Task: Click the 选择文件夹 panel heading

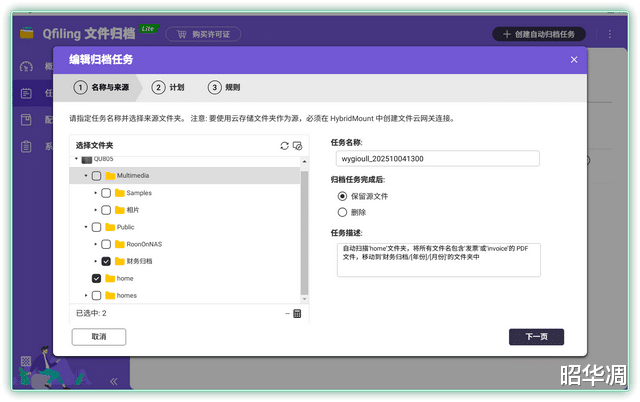Action: pos(94,145)
